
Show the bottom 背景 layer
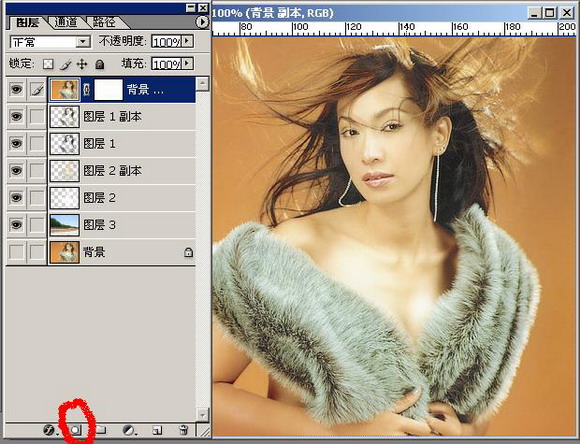click(16, 252)
